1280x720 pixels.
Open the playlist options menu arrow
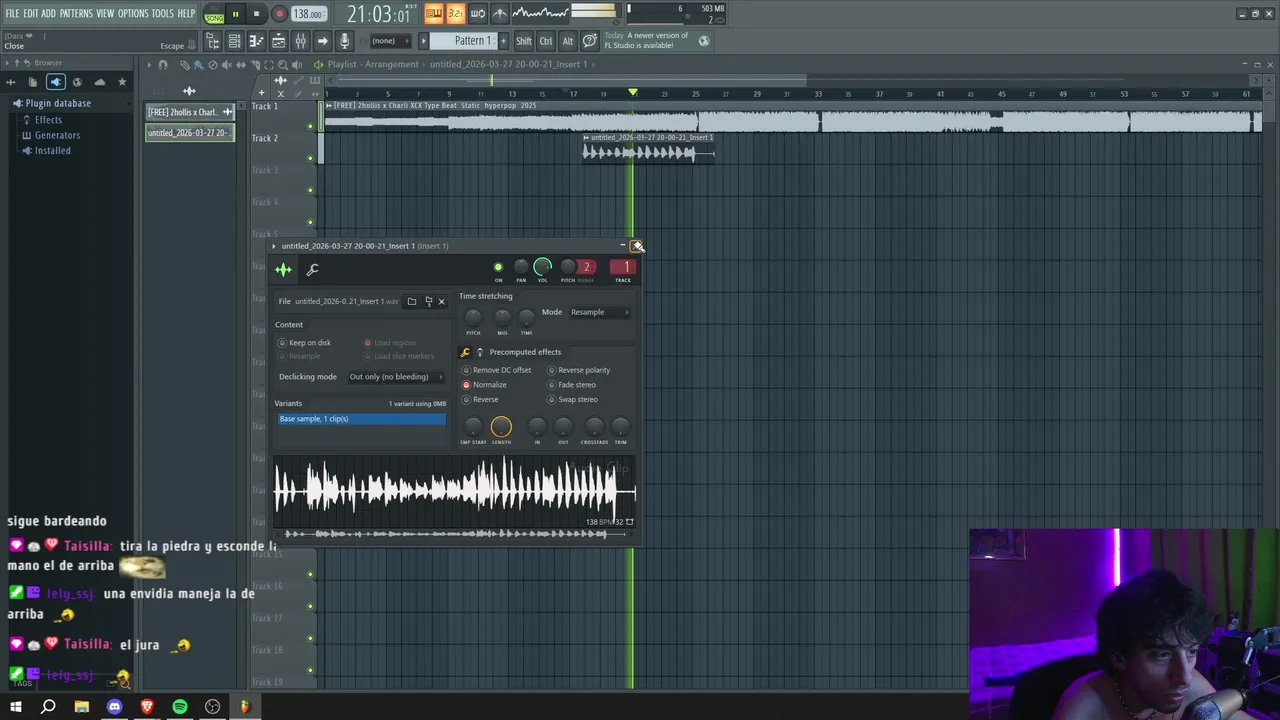click(x=149, y=64)
